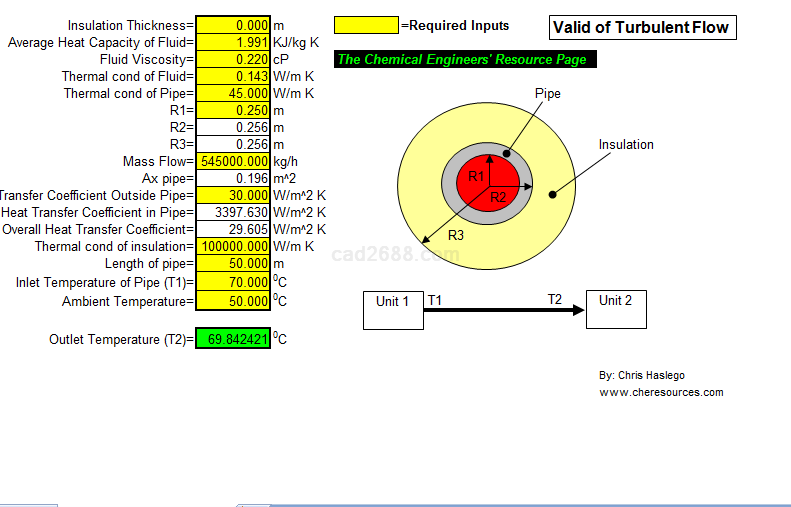Click the Mass Flow value 545000.000
The image size is (791, 507).
click(233, 161)
